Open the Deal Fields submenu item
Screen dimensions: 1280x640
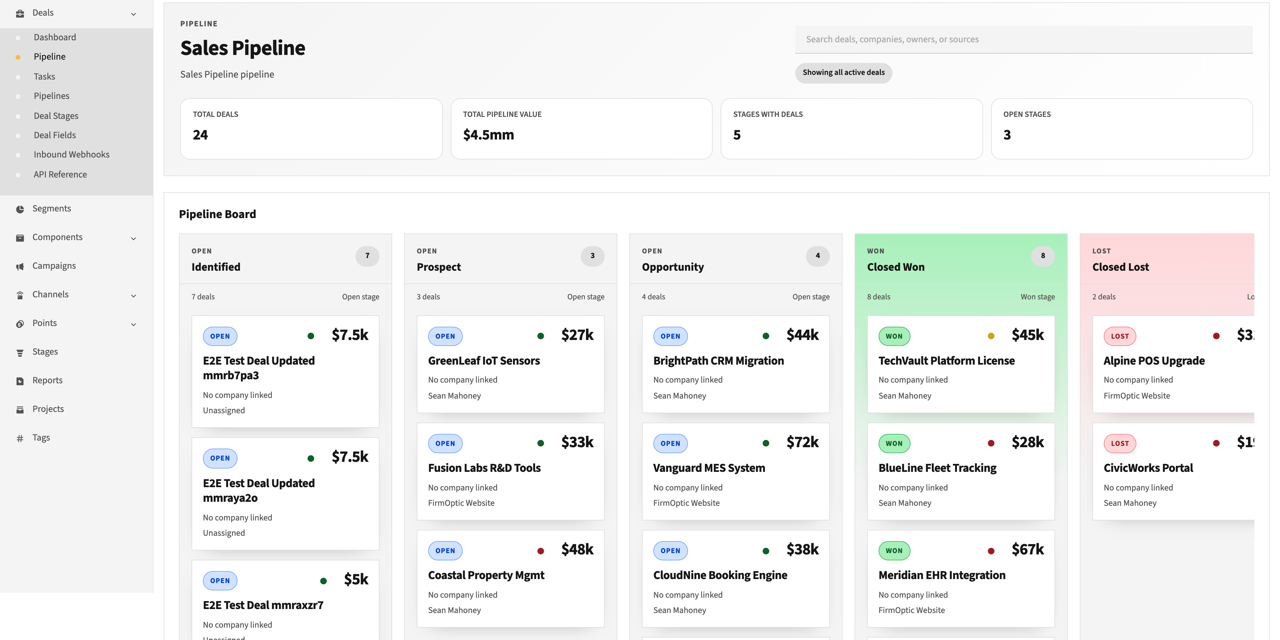click(55, 135)
